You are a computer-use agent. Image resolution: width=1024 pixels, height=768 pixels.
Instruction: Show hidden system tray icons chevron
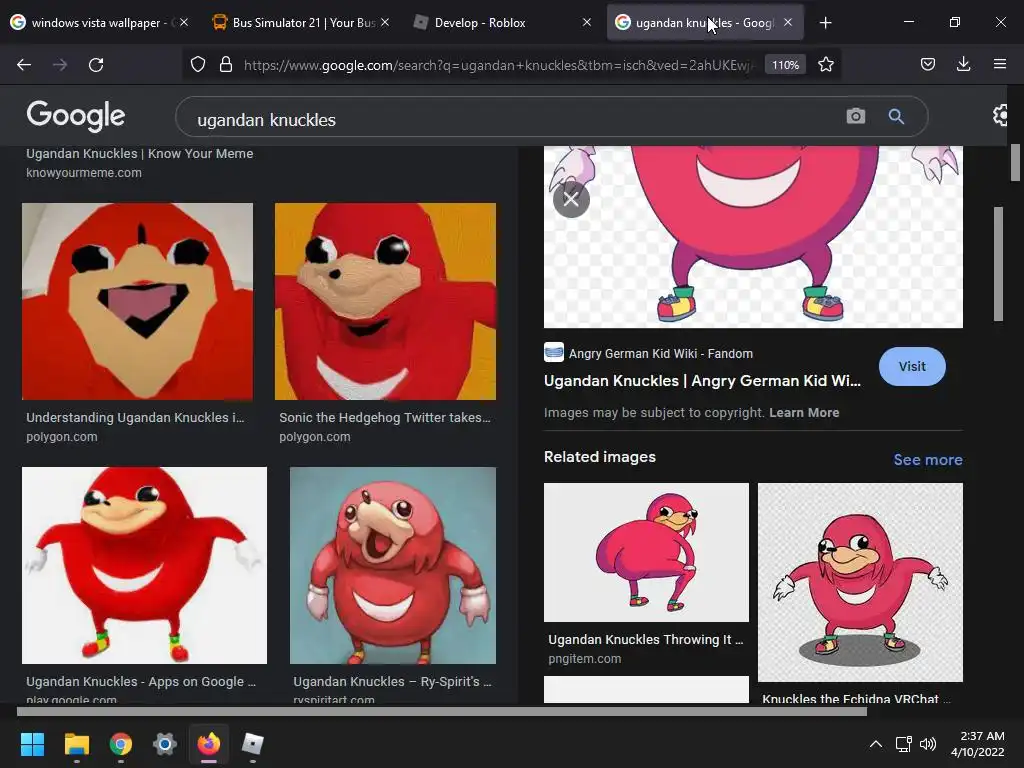click(x=876, y=744)
